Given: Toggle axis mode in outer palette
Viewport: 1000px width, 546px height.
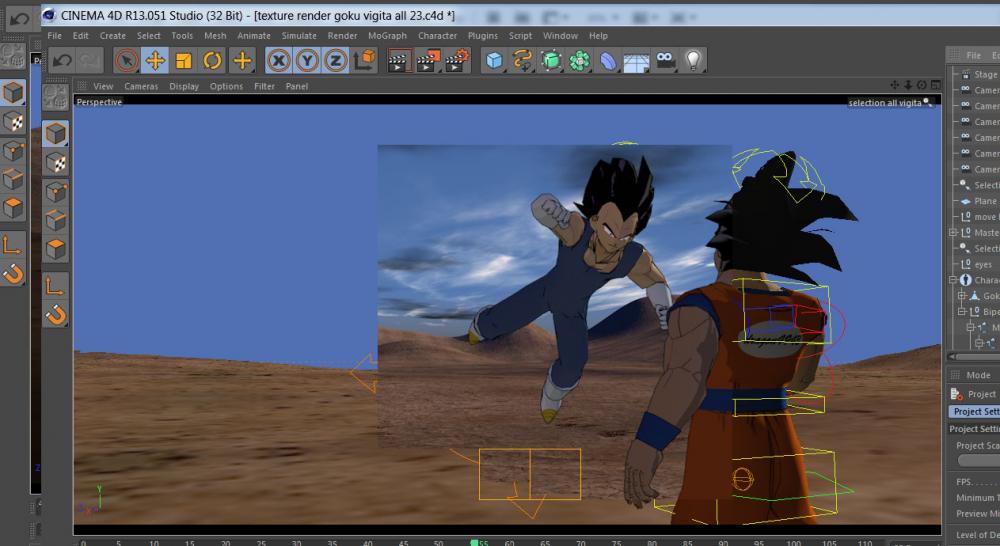Looking at the screenshot, I should coord(13,245).
